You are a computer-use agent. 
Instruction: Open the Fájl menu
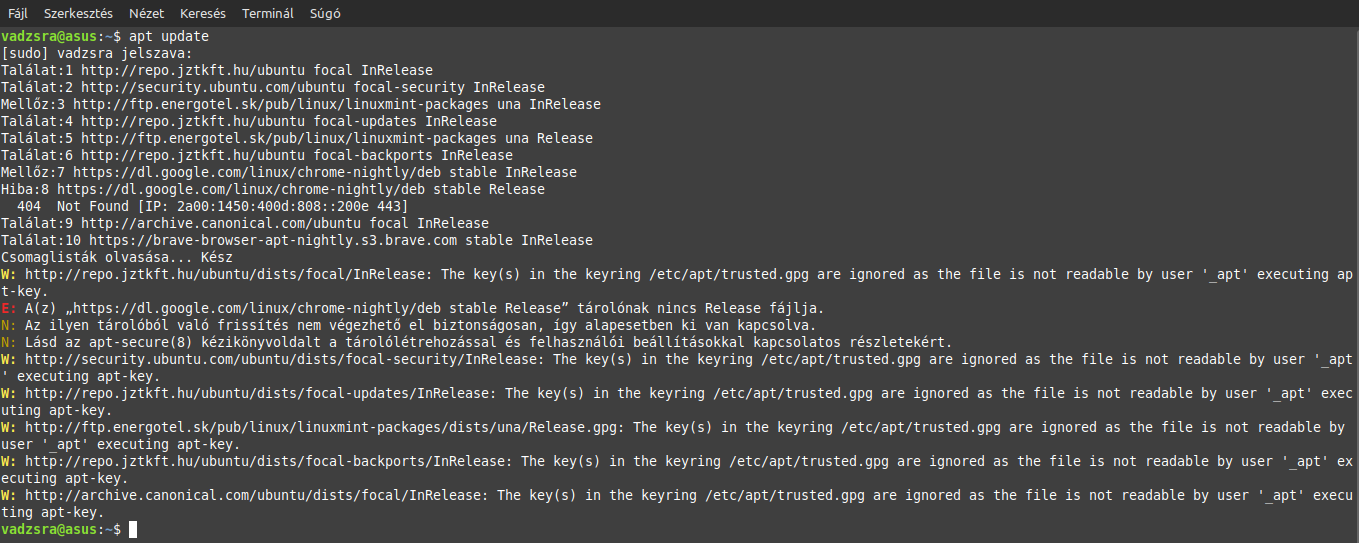coord(18,14)
